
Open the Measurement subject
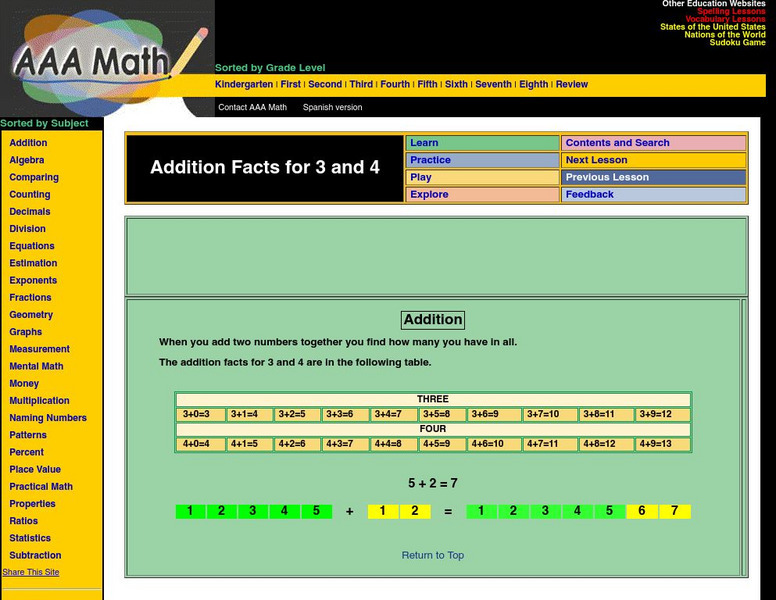click(x=40, y=349)
